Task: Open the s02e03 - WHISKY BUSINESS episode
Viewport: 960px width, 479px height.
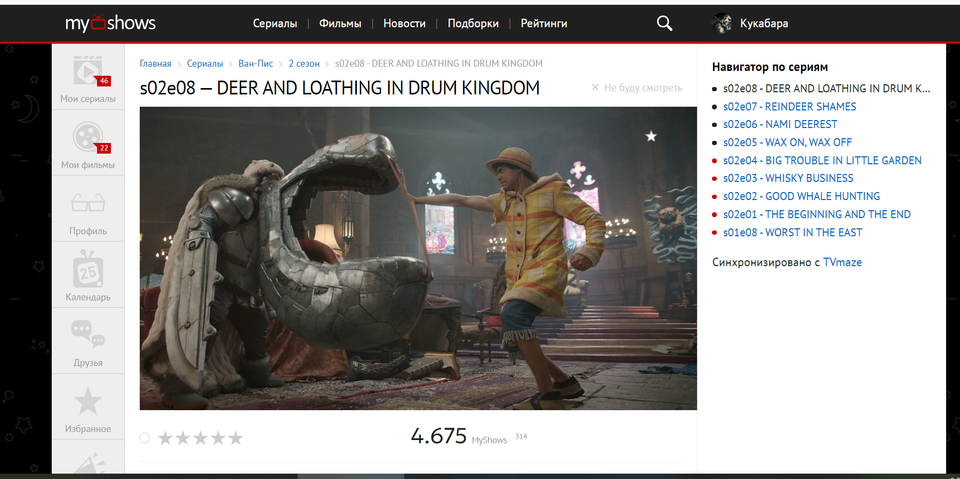Action: click(788, 178)
